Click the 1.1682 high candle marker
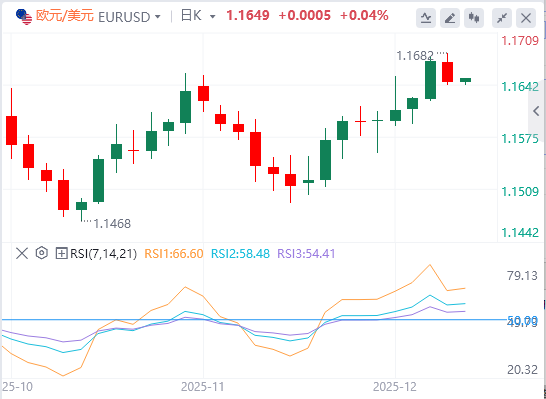 point(415,55)
